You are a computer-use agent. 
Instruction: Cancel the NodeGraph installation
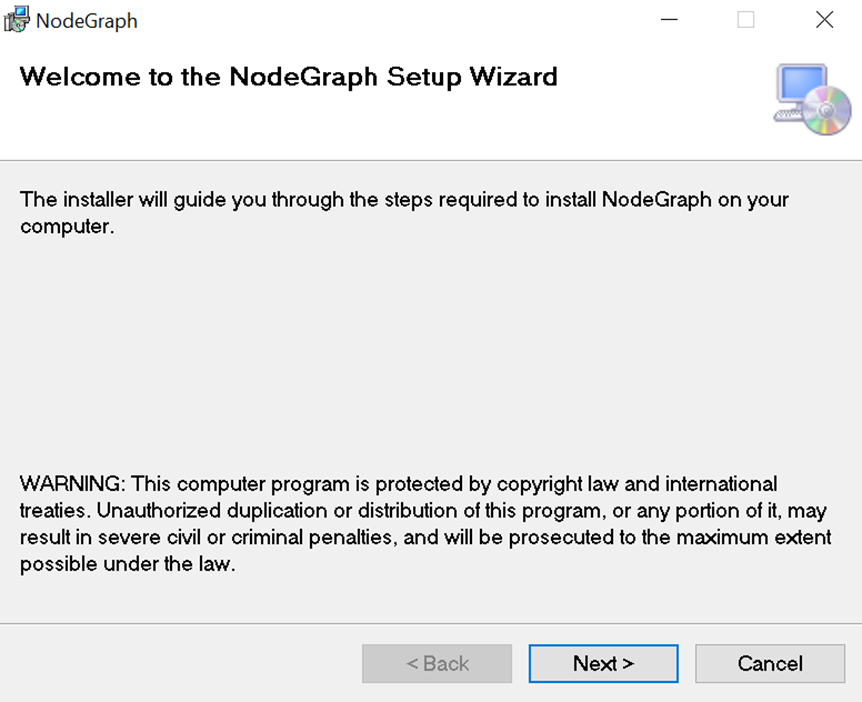(x=770, y=663)
